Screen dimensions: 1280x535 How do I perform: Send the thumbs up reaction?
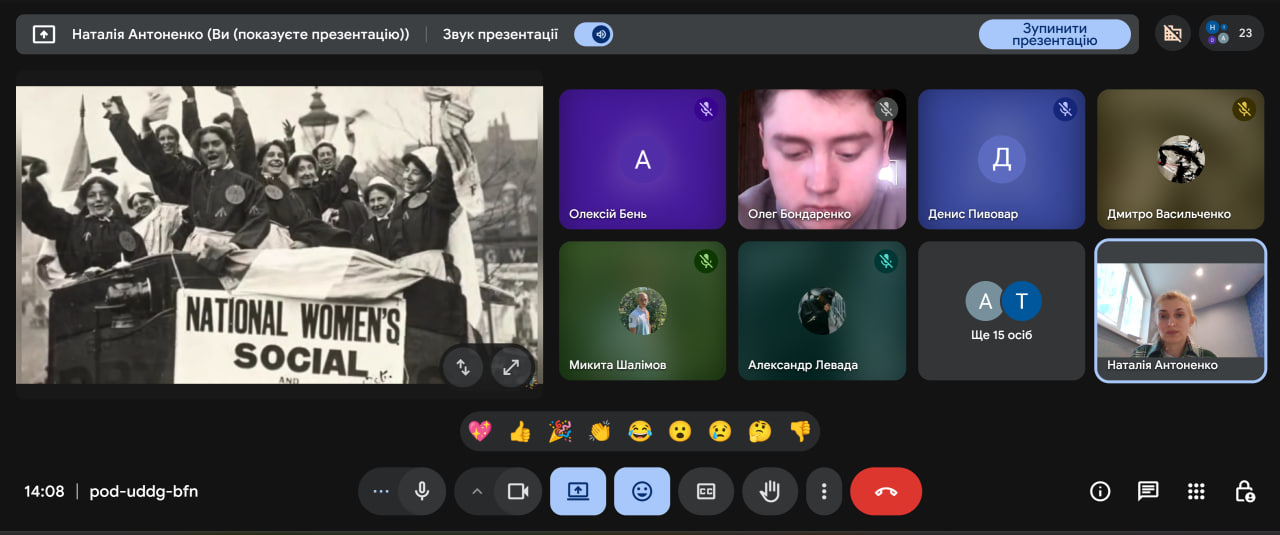[520, 431]
